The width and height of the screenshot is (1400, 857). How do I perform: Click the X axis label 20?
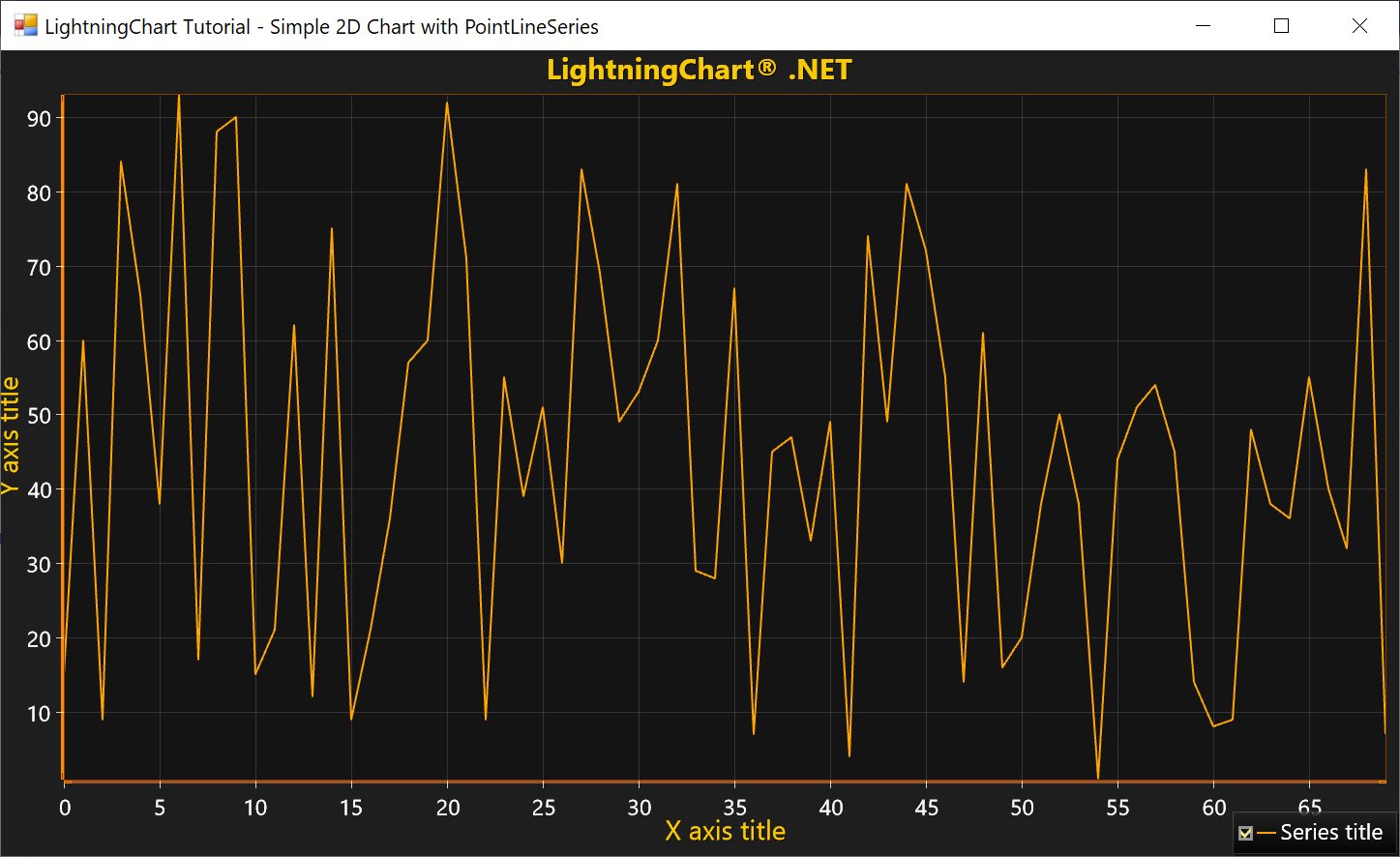coord(448,808)
